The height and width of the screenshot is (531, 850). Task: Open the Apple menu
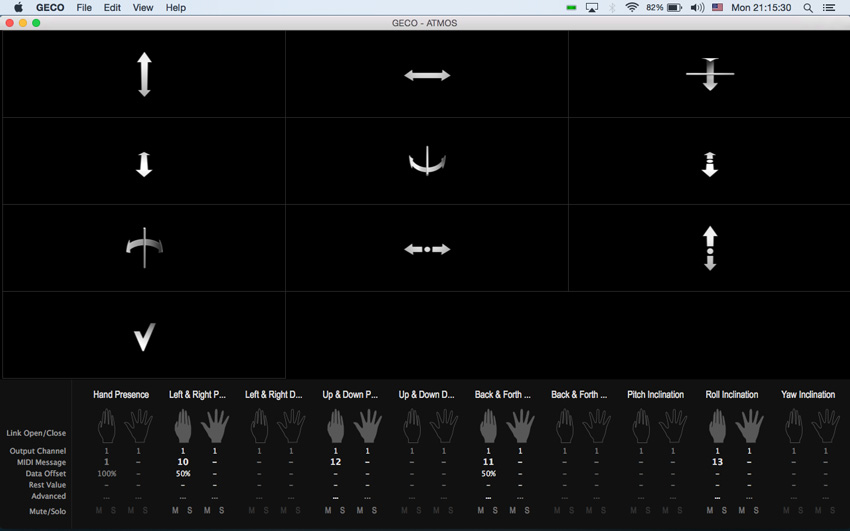click(18, 8)
